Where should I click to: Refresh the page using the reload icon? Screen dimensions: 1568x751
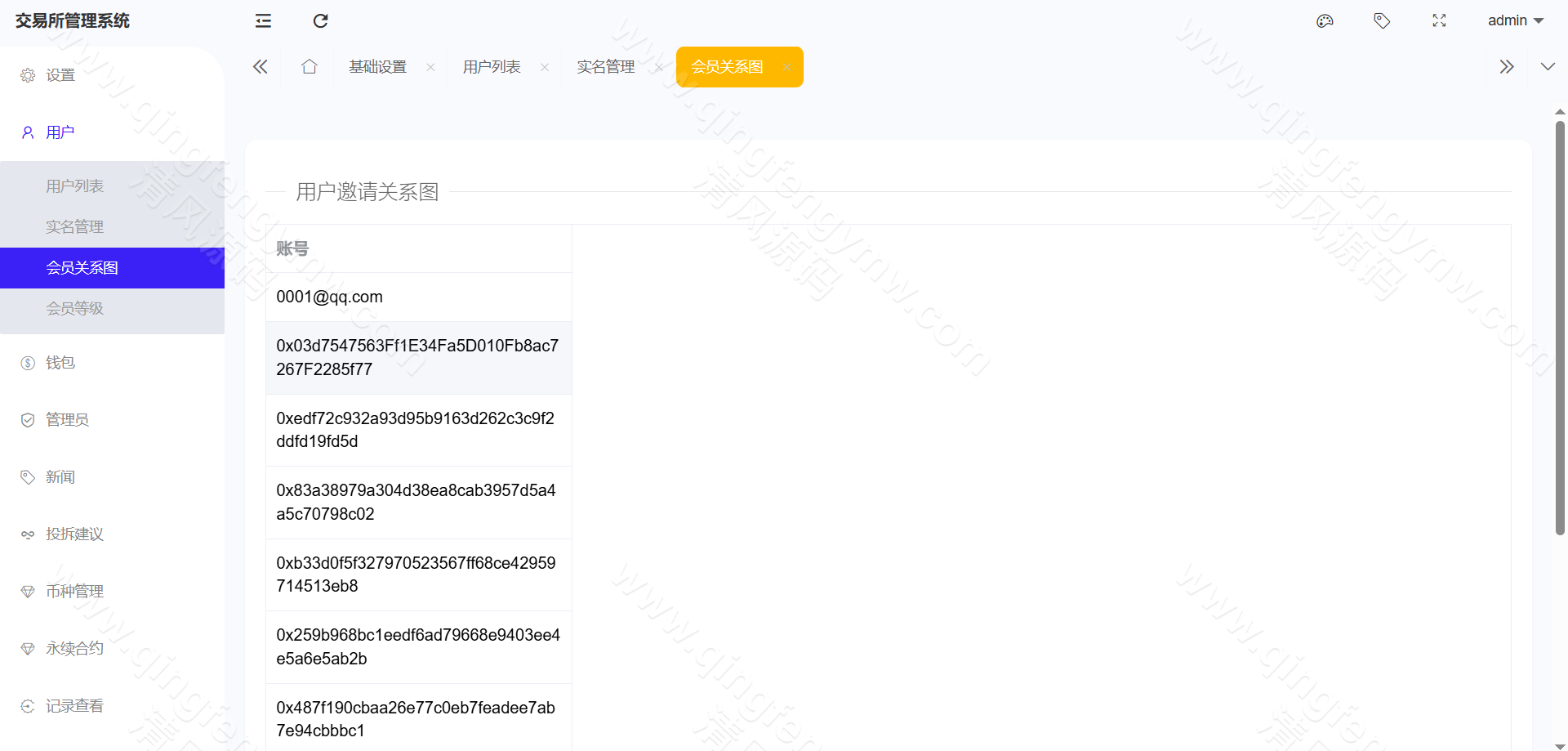click(320, 20)
